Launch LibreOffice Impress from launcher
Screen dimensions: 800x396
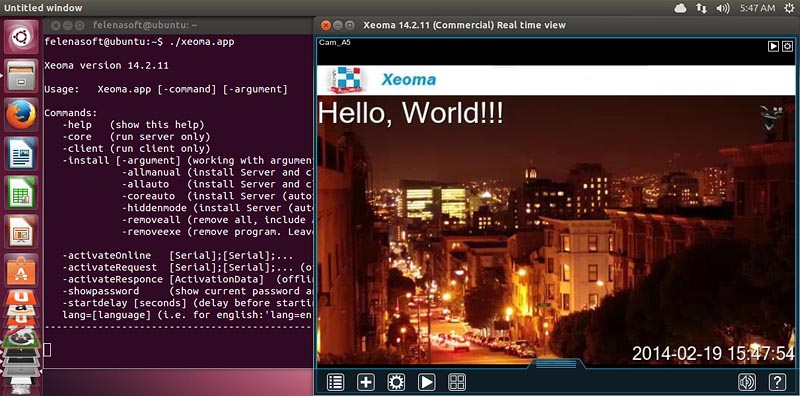pos(21,231)
